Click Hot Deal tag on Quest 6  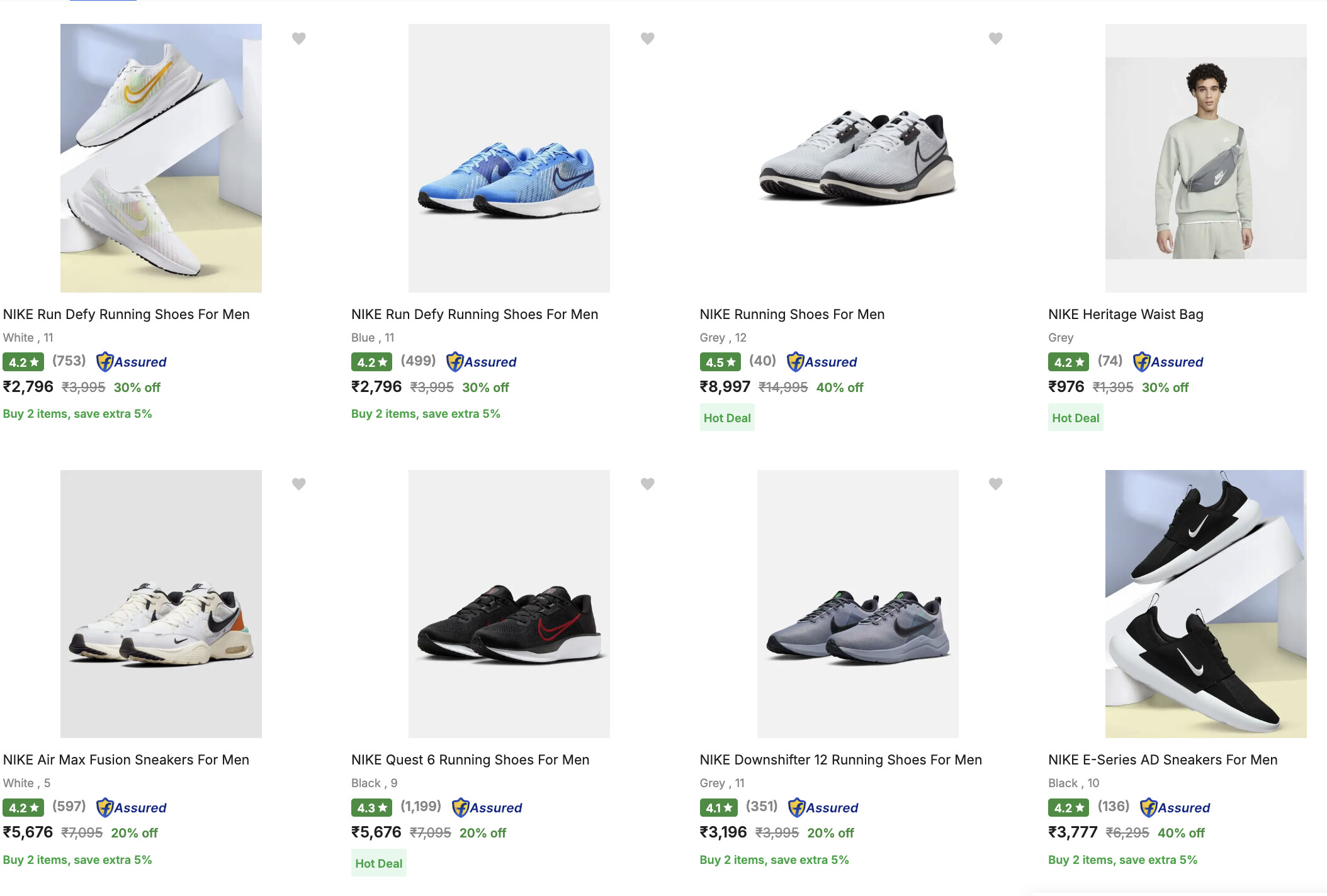(378, 863)
